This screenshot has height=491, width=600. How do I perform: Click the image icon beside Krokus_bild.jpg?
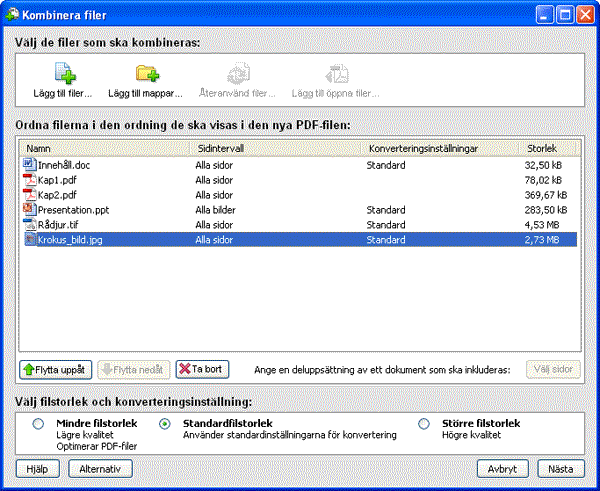(29, 240)
